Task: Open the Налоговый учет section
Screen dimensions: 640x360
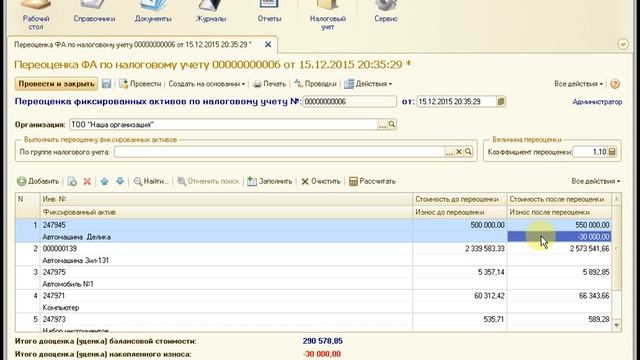Action: pos(328,16)
